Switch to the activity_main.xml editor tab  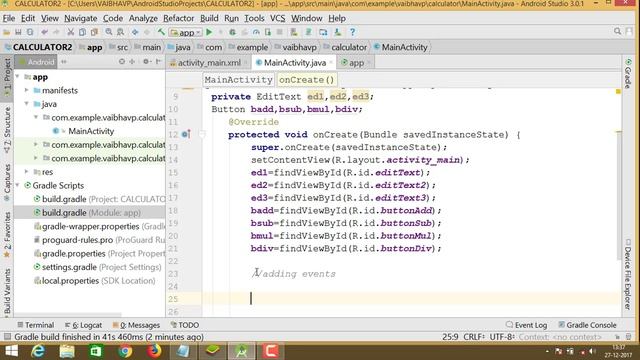(208, 63)
